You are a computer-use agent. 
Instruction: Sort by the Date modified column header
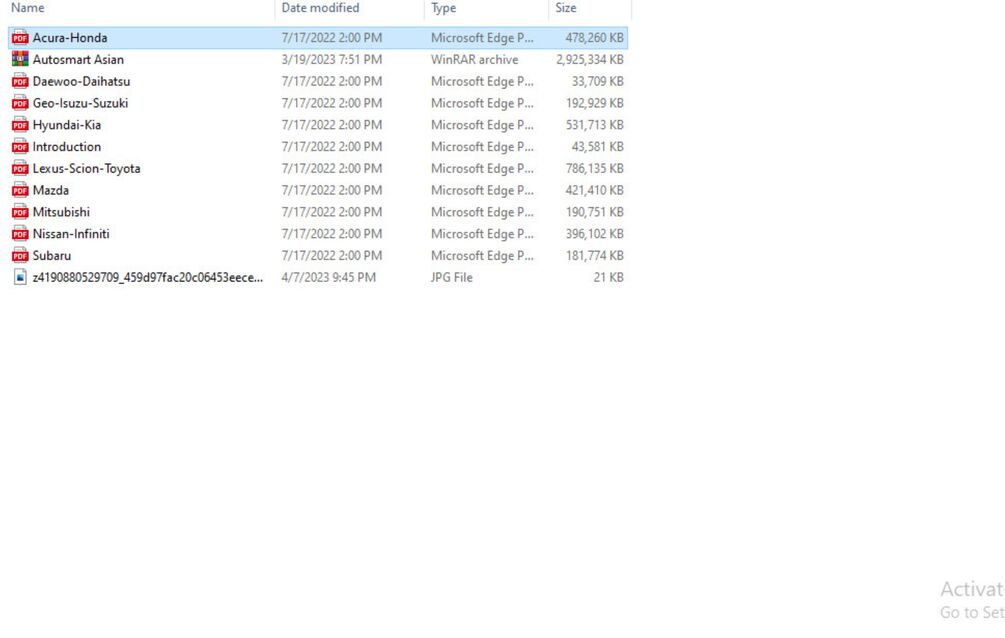point(320,8)
